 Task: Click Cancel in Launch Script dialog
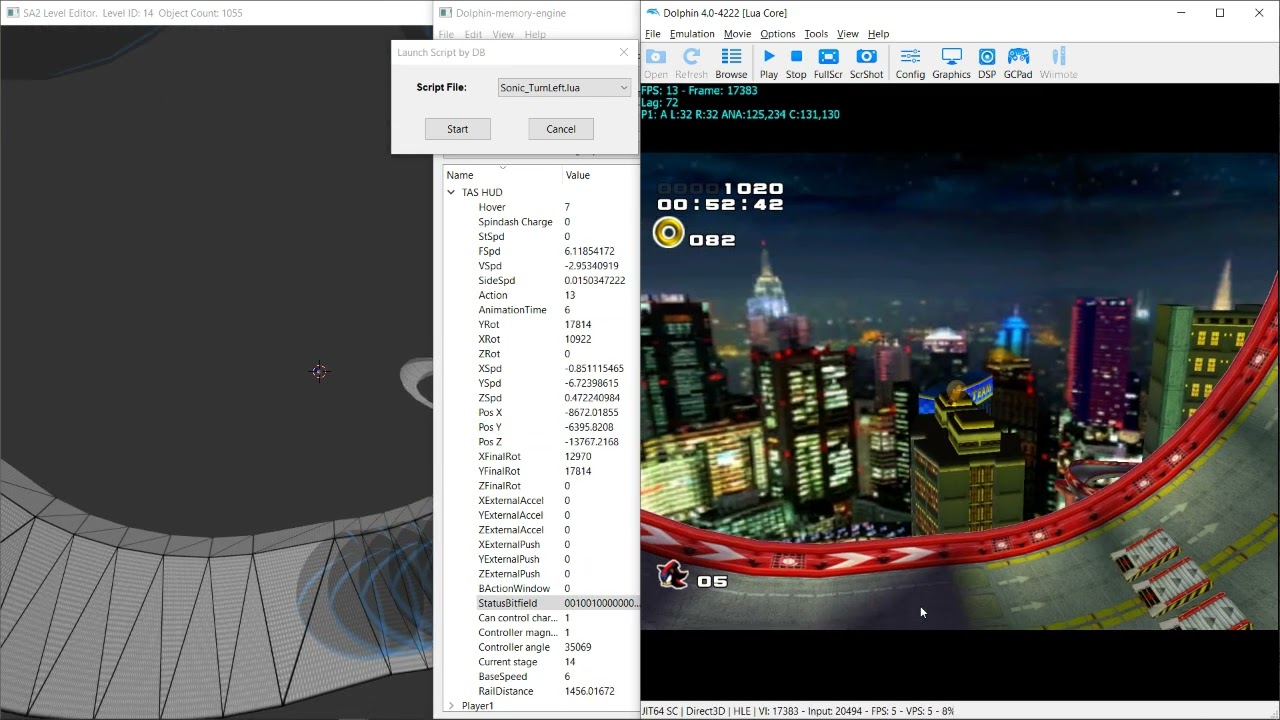click(561, 129)
